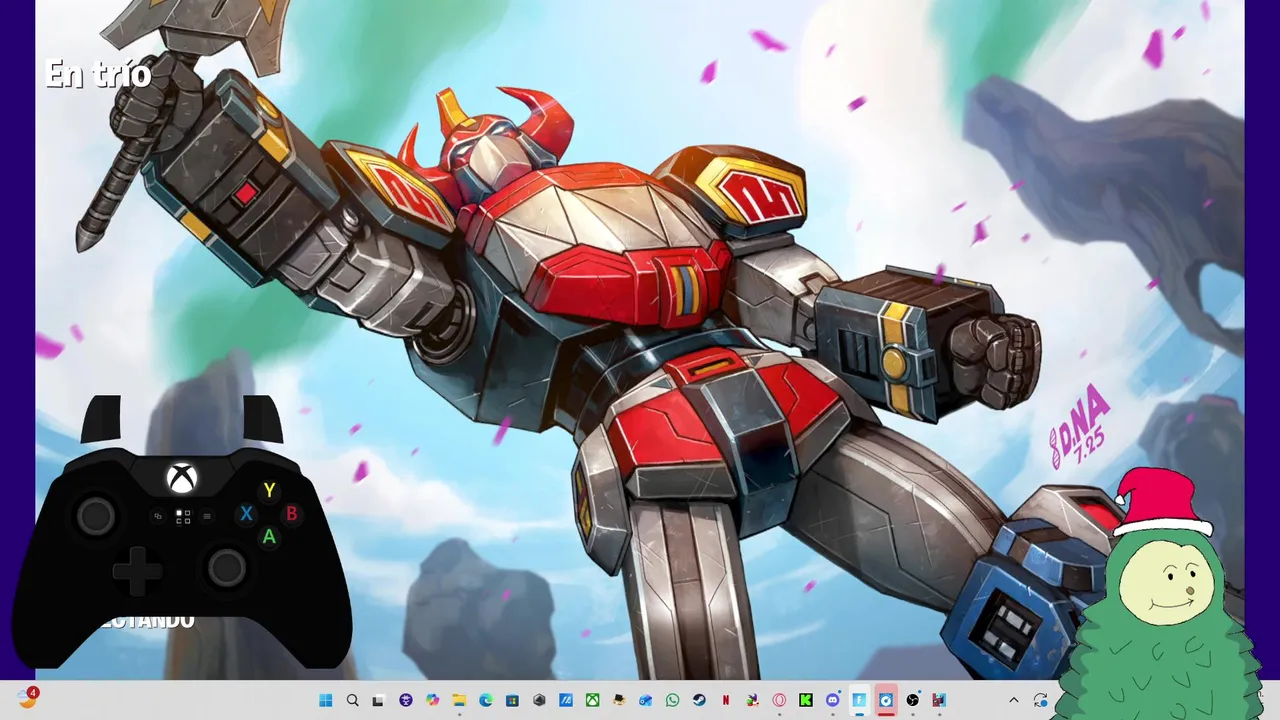This screenshot has height=720, width=1280.
Task: Open Discord from the taskbar
Action: (832, 700)
